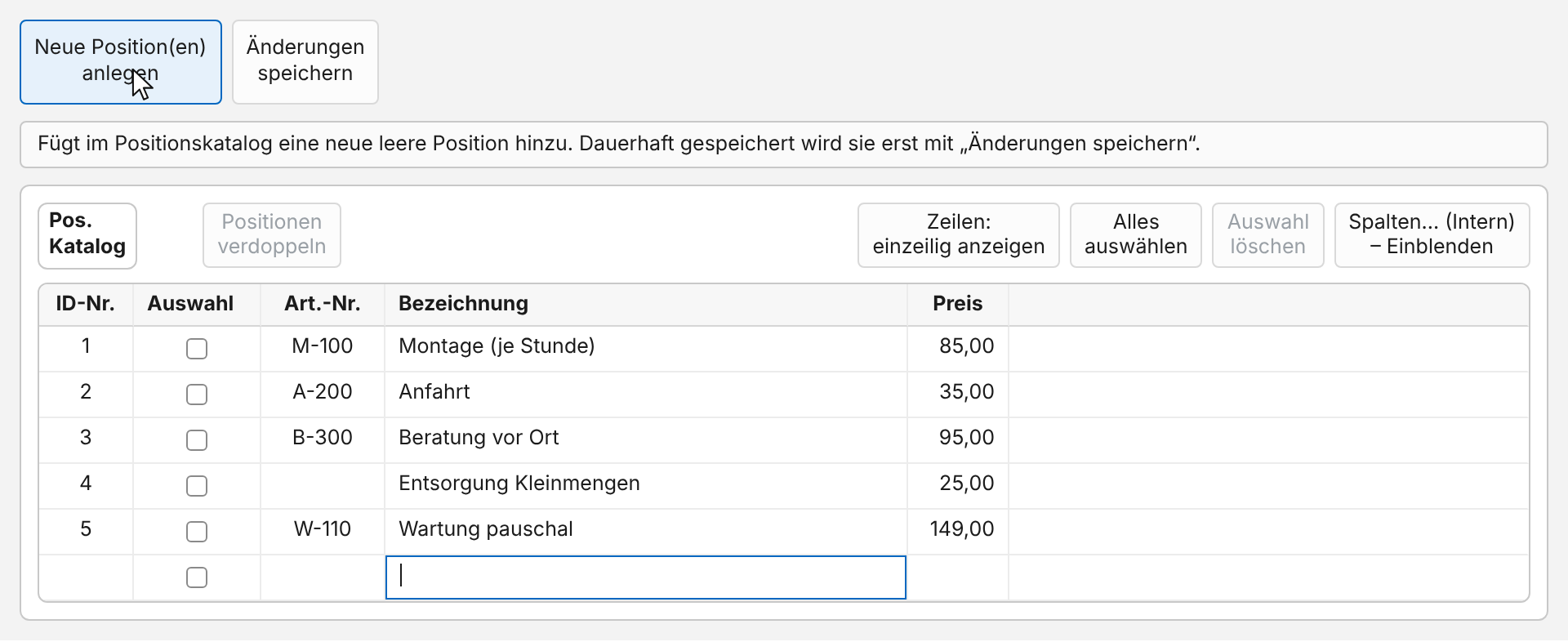Click the 'Preis' column header
Screen dimensions: 1568x642
958,304
